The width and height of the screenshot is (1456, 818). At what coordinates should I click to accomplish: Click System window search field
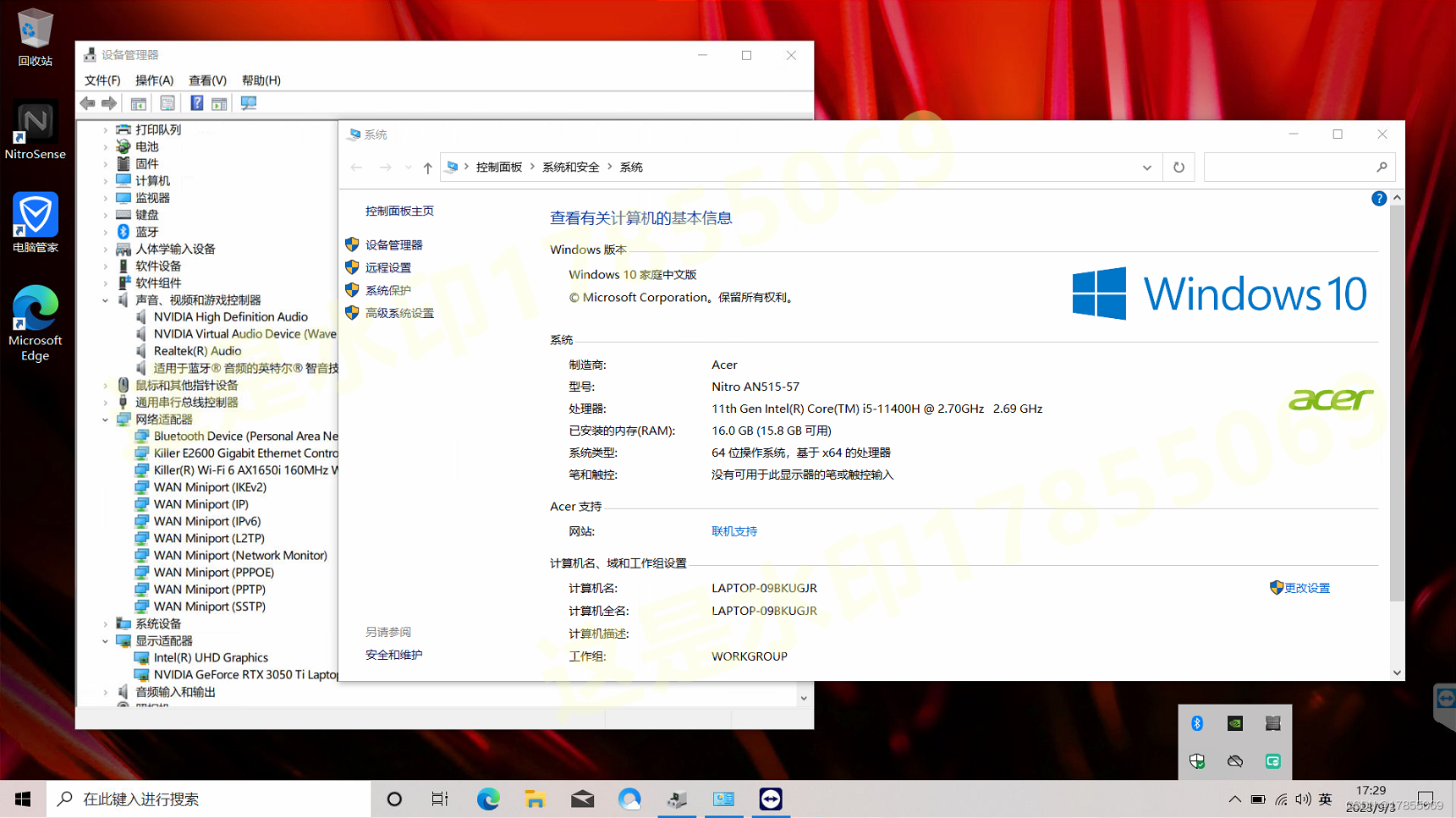click(x=1299, y=167)
